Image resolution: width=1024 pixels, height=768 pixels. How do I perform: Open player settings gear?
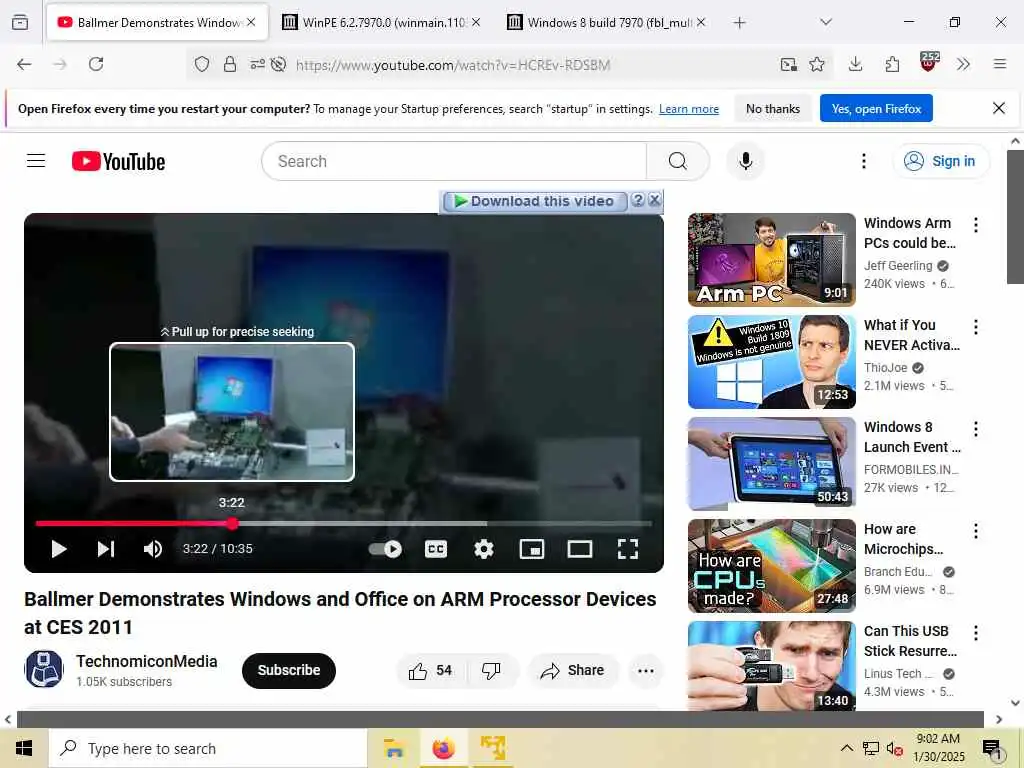483,549
